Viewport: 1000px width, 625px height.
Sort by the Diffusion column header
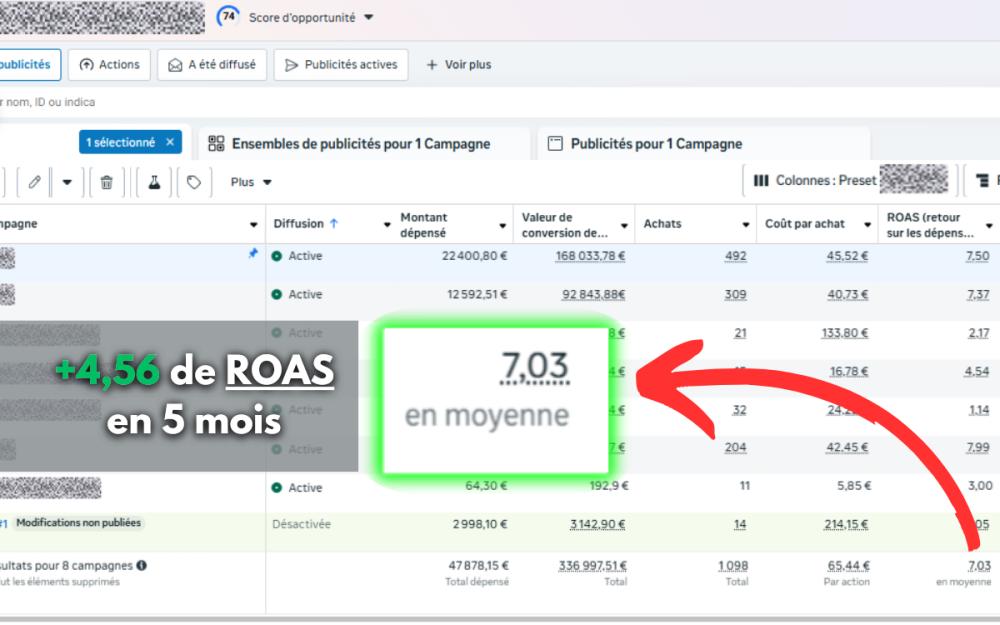305,224
